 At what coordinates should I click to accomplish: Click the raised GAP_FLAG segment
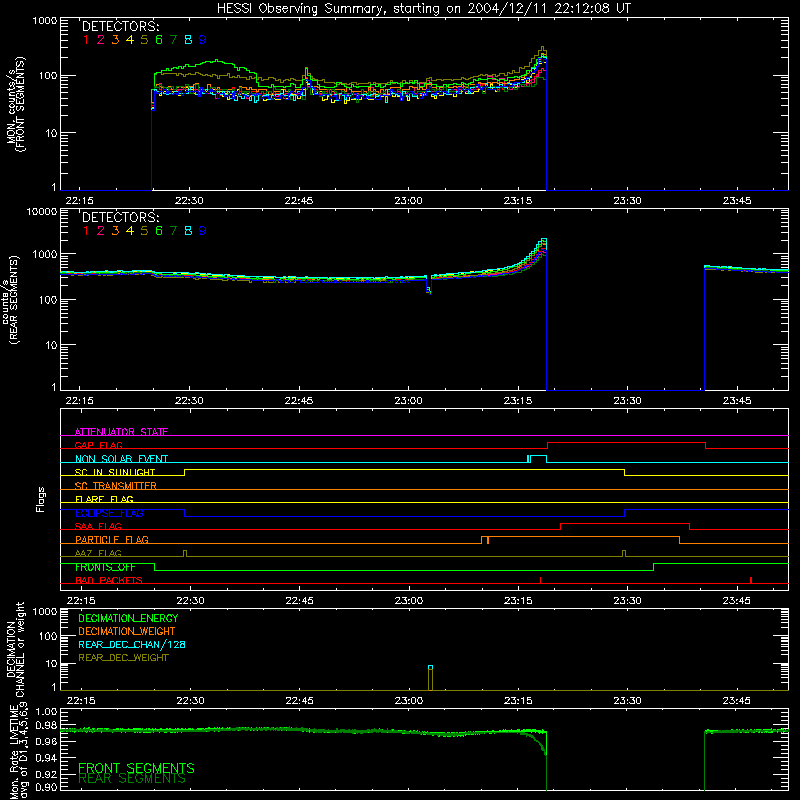pos(627,443)
